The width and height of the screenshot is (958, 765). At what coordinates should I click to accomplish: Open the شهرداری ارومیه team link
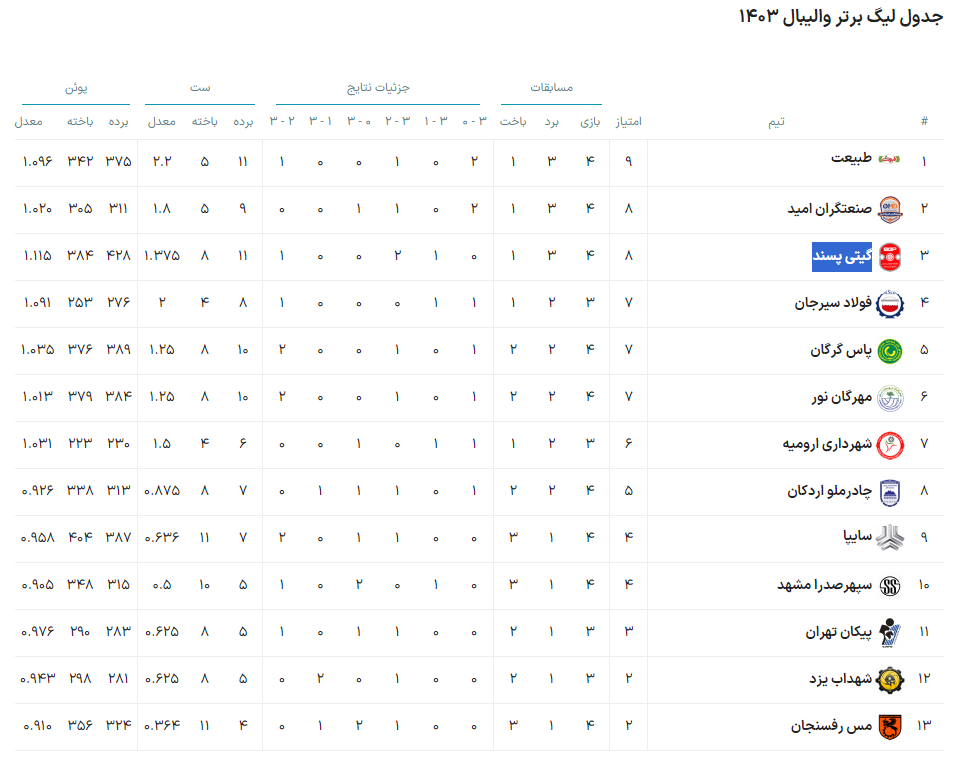827,444
